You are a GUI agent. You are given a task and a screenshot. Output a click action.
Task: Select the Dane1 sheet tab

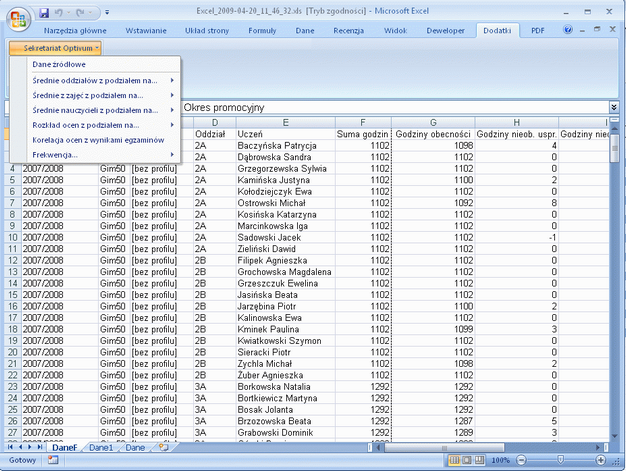101,447
